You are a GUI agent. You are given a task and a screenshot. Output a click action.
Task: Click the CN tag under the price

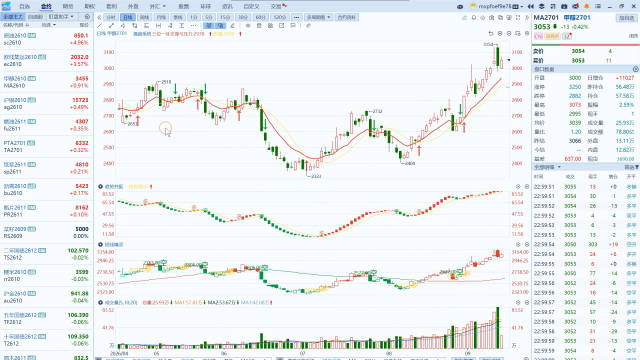pos(538,36)
